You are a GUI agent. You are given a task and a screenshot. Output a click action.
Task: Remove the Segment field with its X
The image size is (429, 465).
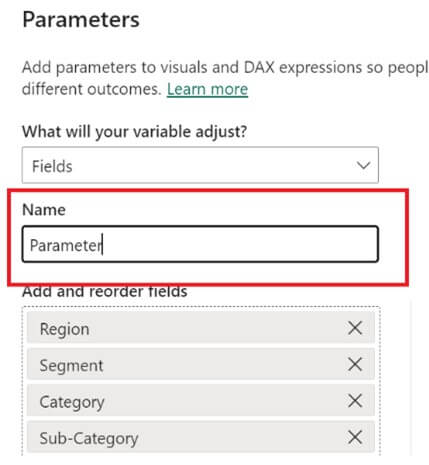355,364
